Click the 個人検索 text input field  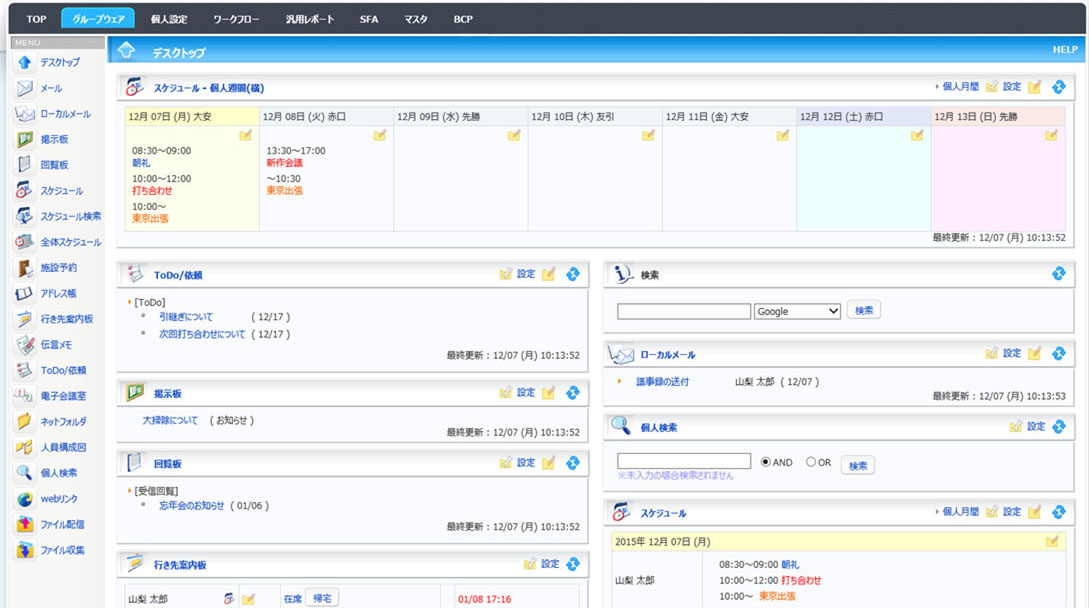coord(684,462)
